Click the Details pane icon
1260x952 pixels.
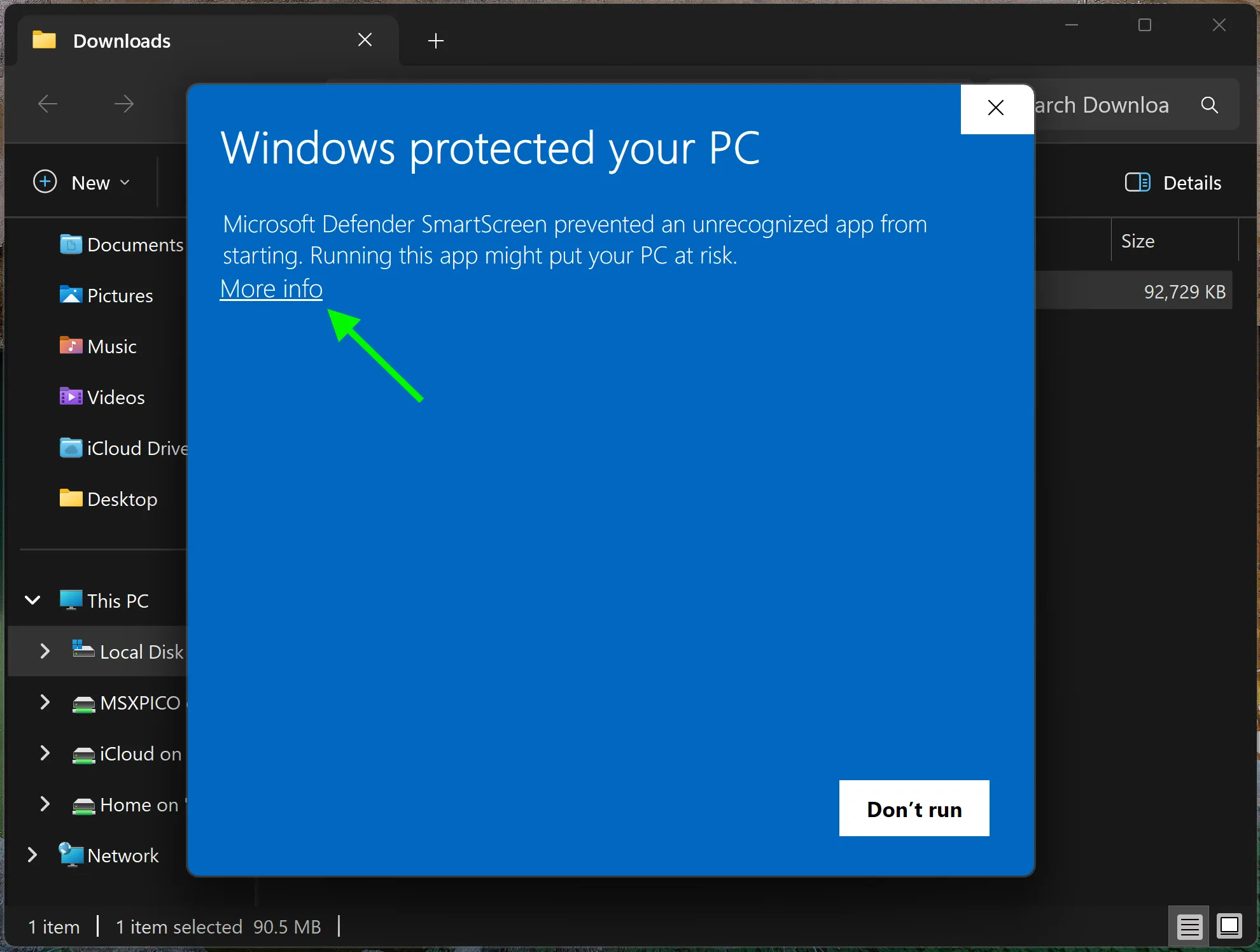click(x=1137, y=182)
